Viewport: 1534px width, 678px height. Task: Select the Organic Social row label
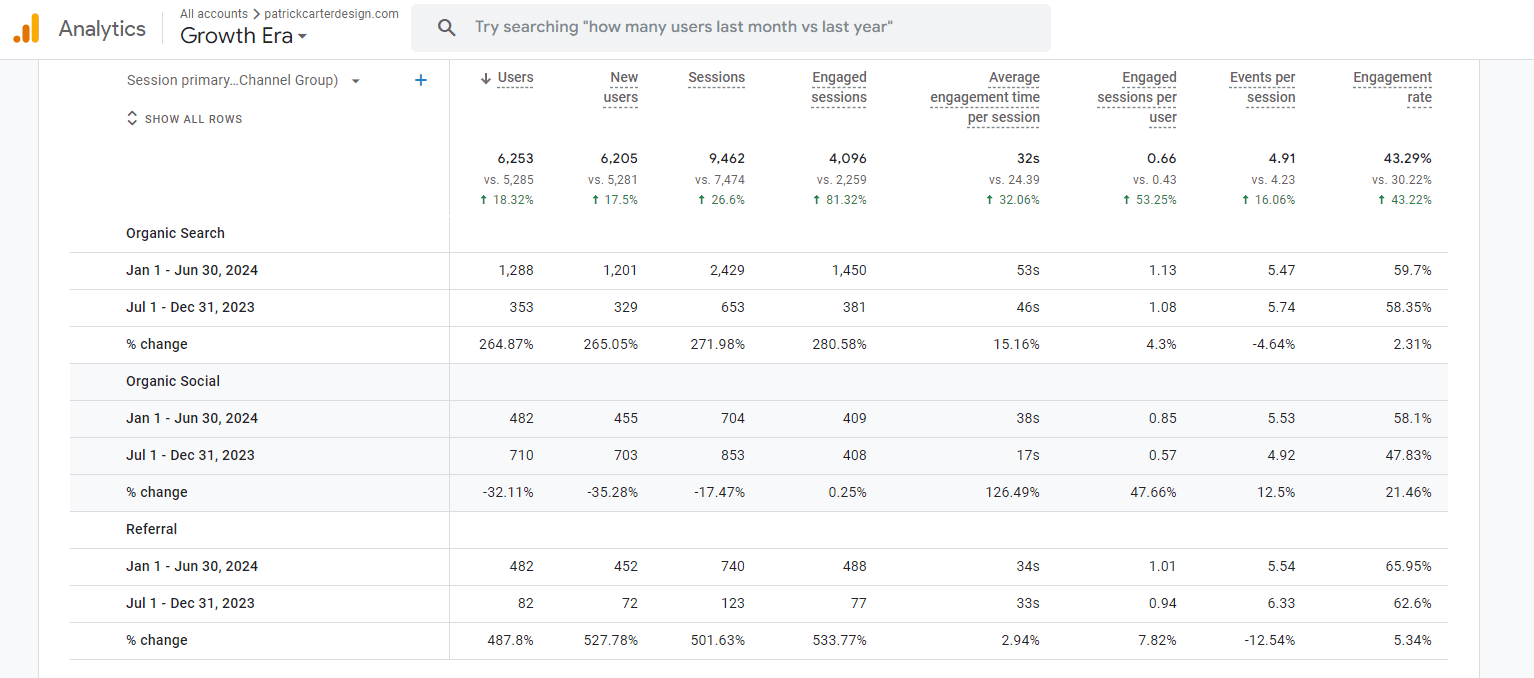(173, 381)
